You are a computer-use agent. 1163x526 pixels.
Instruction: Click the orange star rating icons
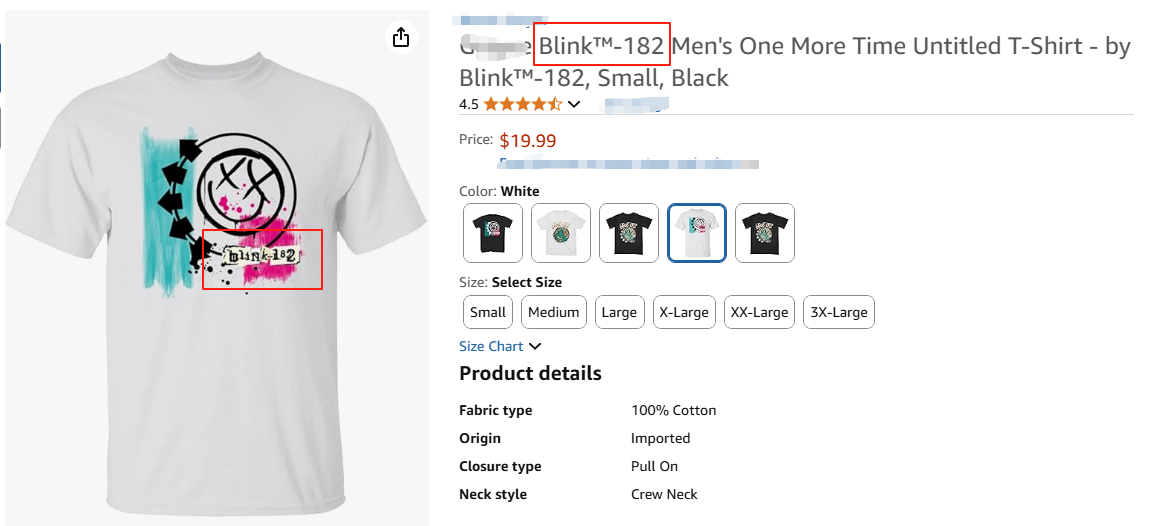coord(522,104)
